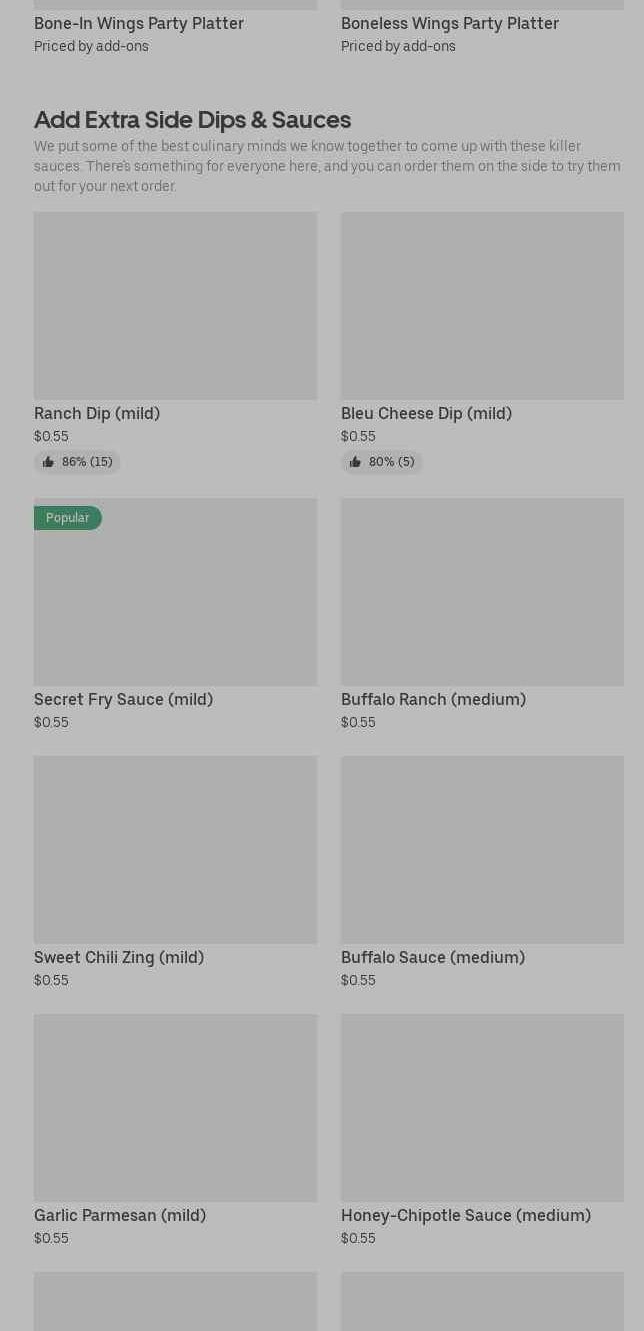Click the Sweet Chili Zing (mild) name

[x=119, y=957]
